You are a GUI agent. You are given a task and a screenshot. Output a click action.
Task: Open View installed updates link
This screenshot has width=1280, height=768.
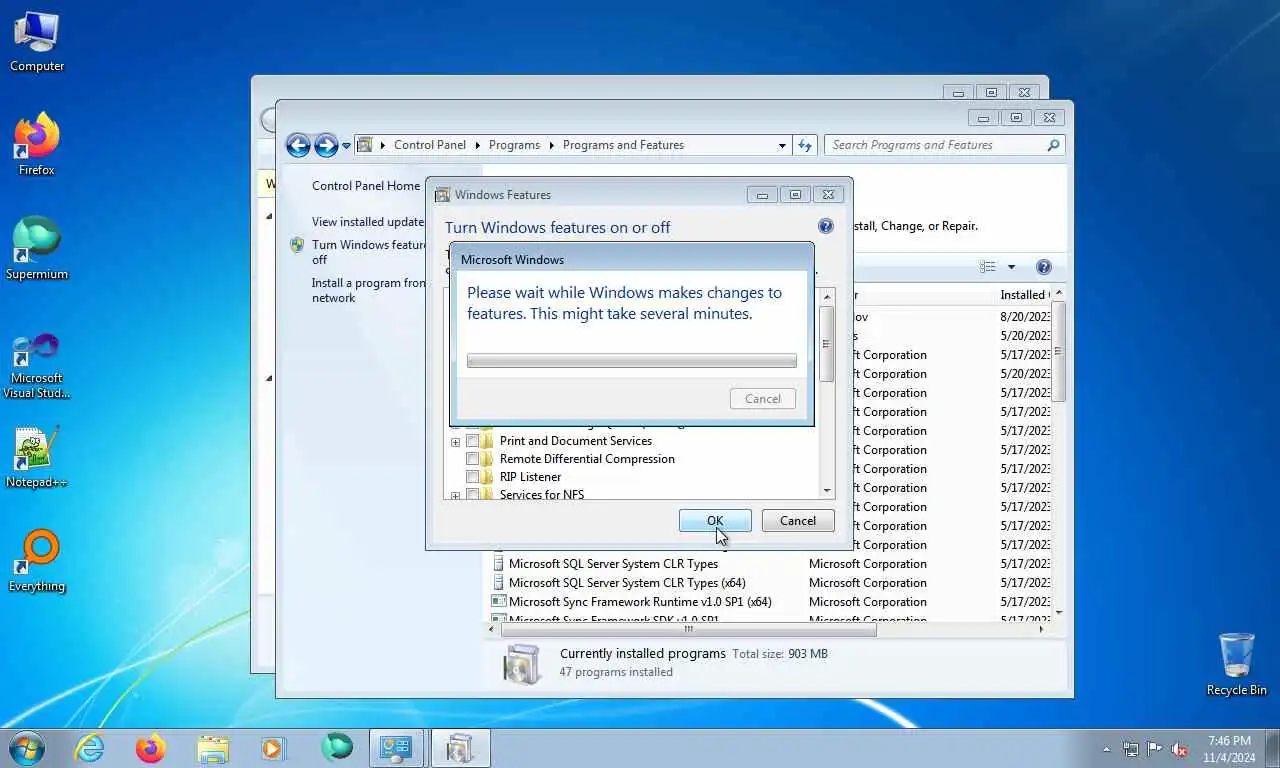click(368, 222)
